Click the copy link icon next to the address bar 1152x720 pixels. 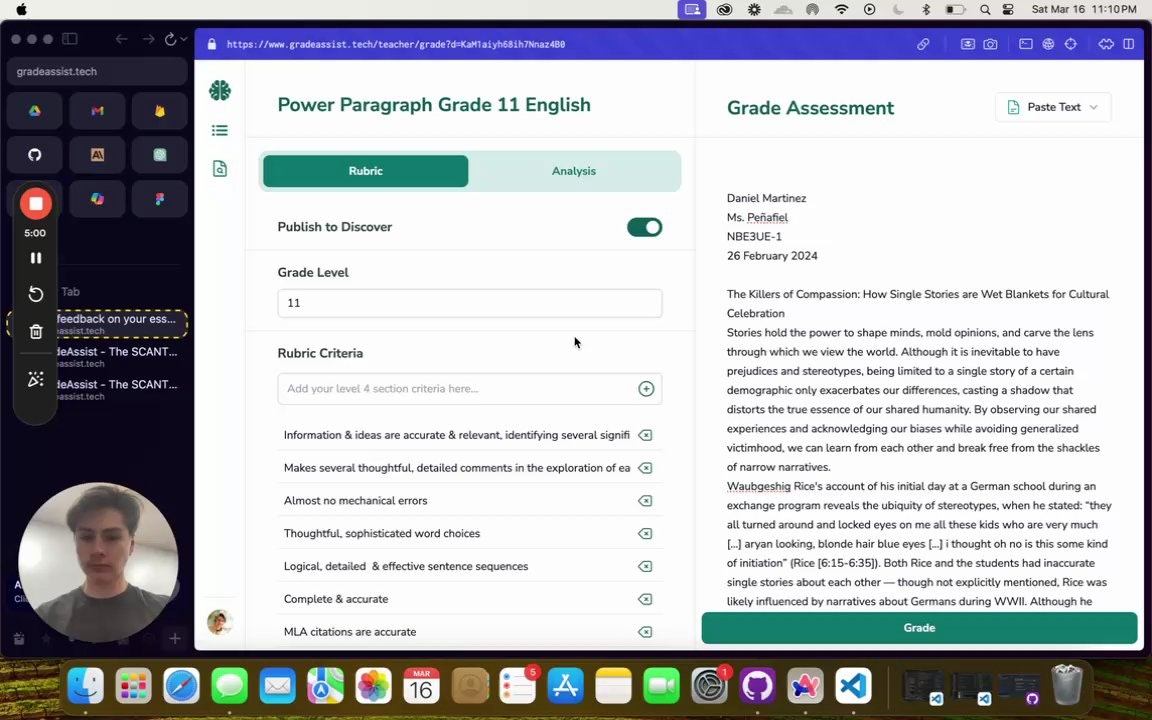click(923, 43)
